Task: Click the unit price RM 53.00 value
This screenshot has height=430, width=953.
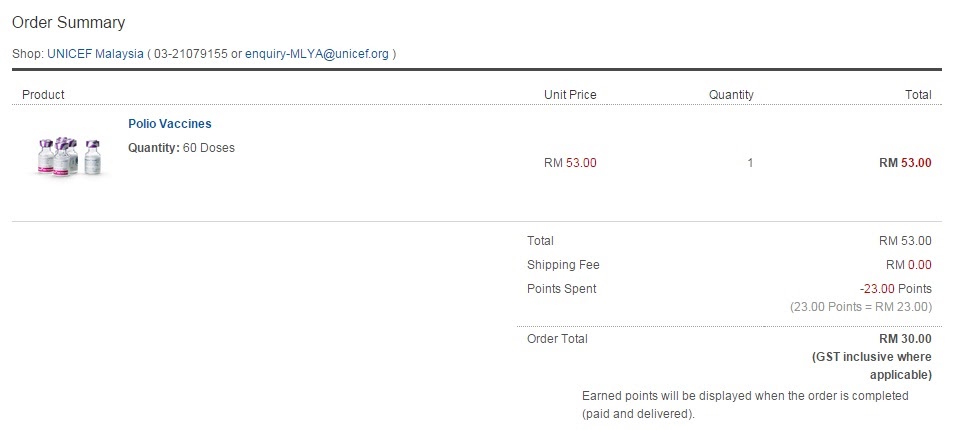Action: click(569, 162)
